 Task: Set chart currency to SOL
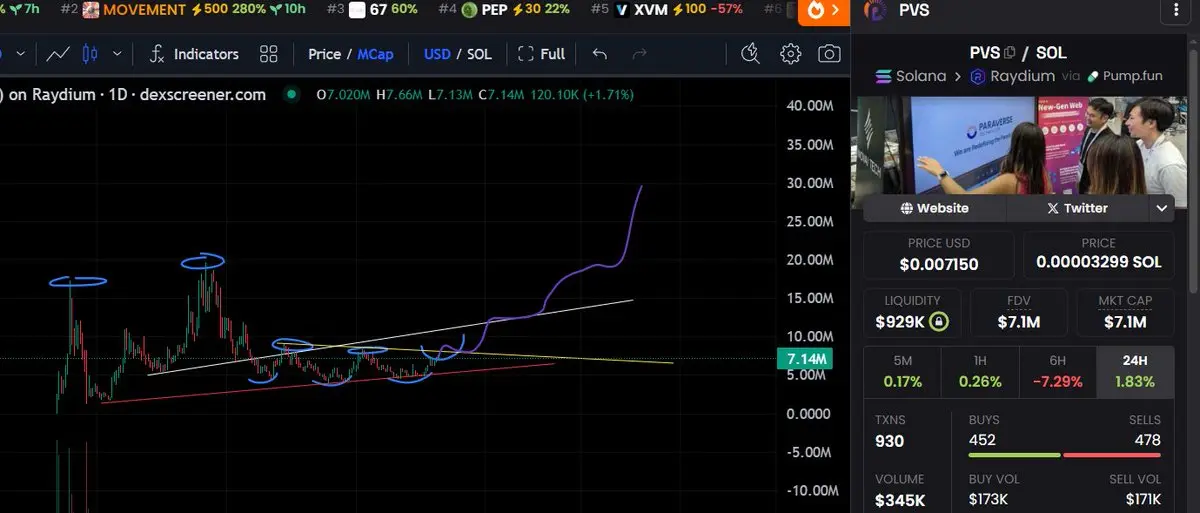pyautogui.click(x=480, y=54)
